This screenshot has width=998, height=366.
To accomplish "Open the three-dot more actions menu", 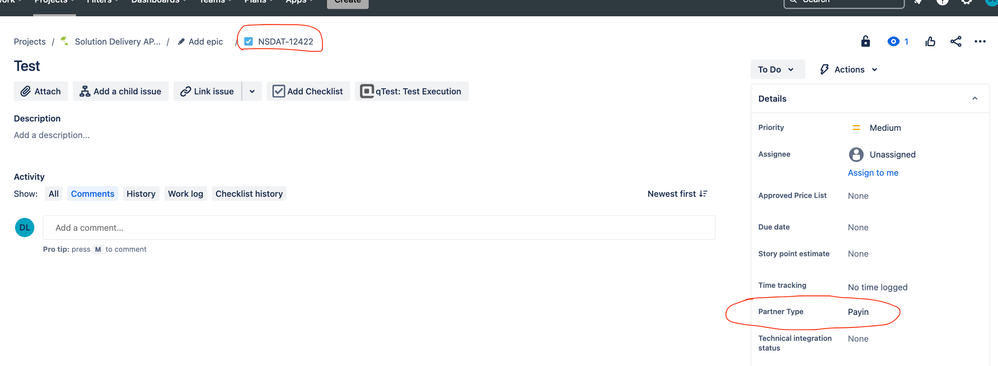I will (x=980, y=41).
